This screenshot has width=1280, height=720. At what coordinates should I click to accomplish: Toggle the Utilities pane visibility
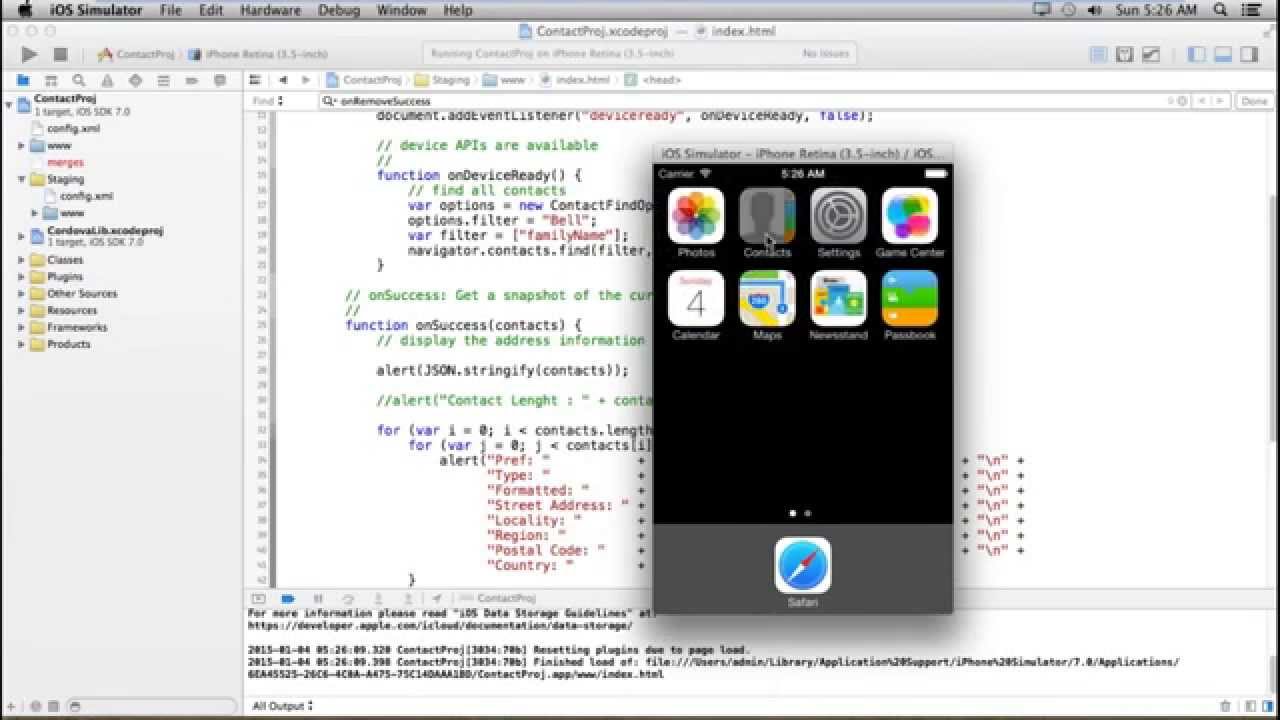click(x=1248, y=54)
